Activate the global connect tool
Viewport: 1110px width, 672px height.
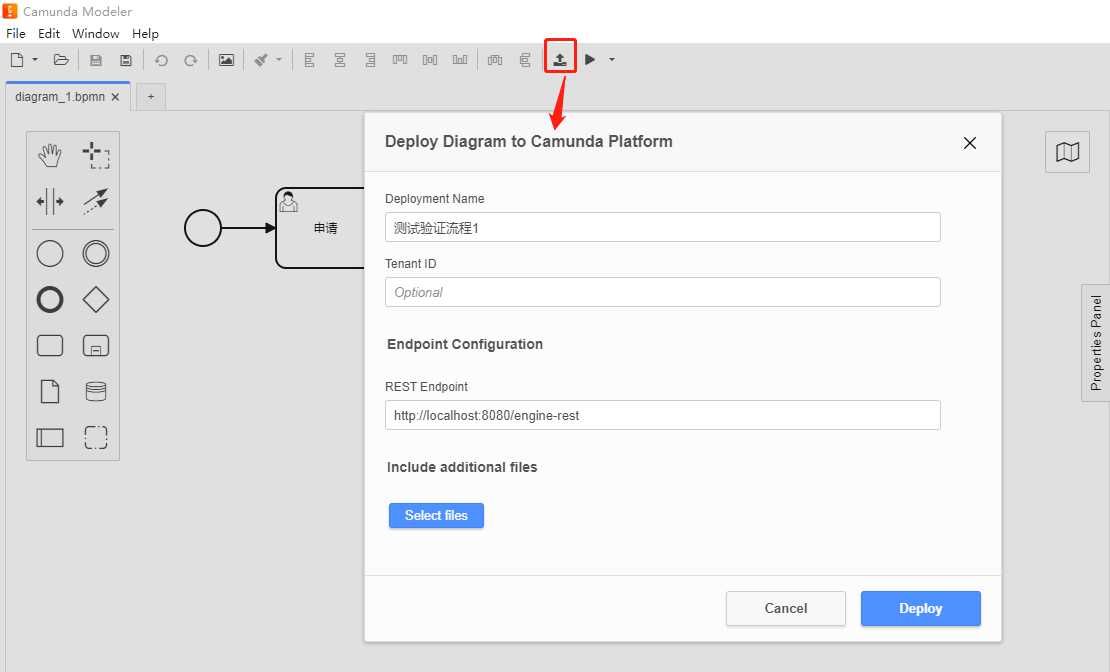click(x=96, y=201)
